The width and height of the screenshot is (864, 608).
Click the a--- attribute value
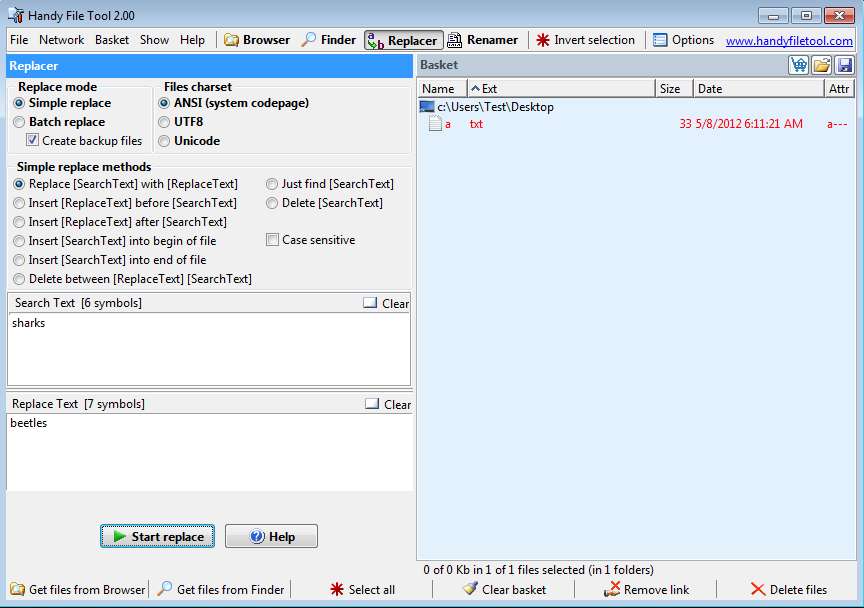click(837, 124)
